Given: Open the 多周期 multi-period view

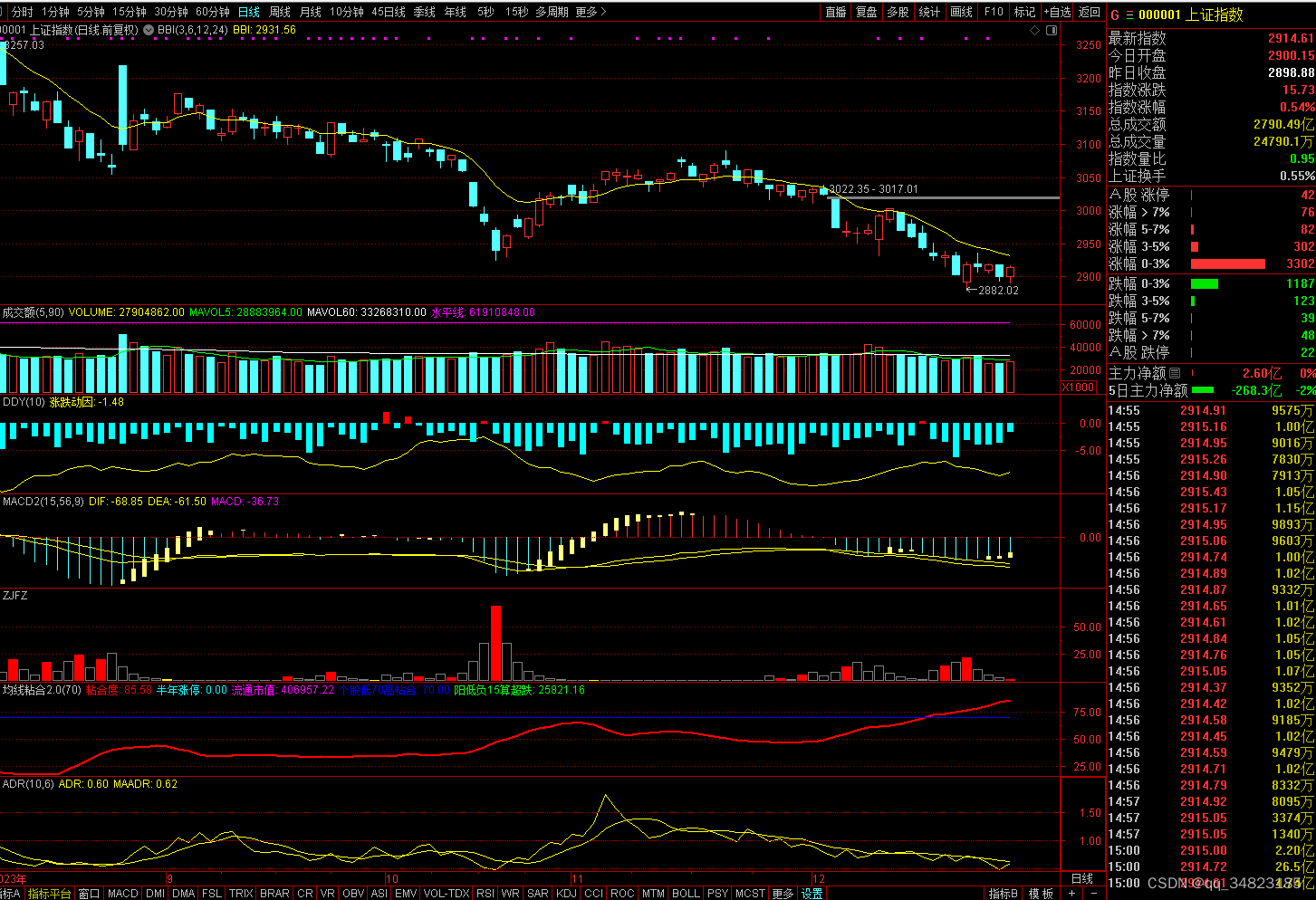Looking at the screenshot, I should [x=552, y=12].
